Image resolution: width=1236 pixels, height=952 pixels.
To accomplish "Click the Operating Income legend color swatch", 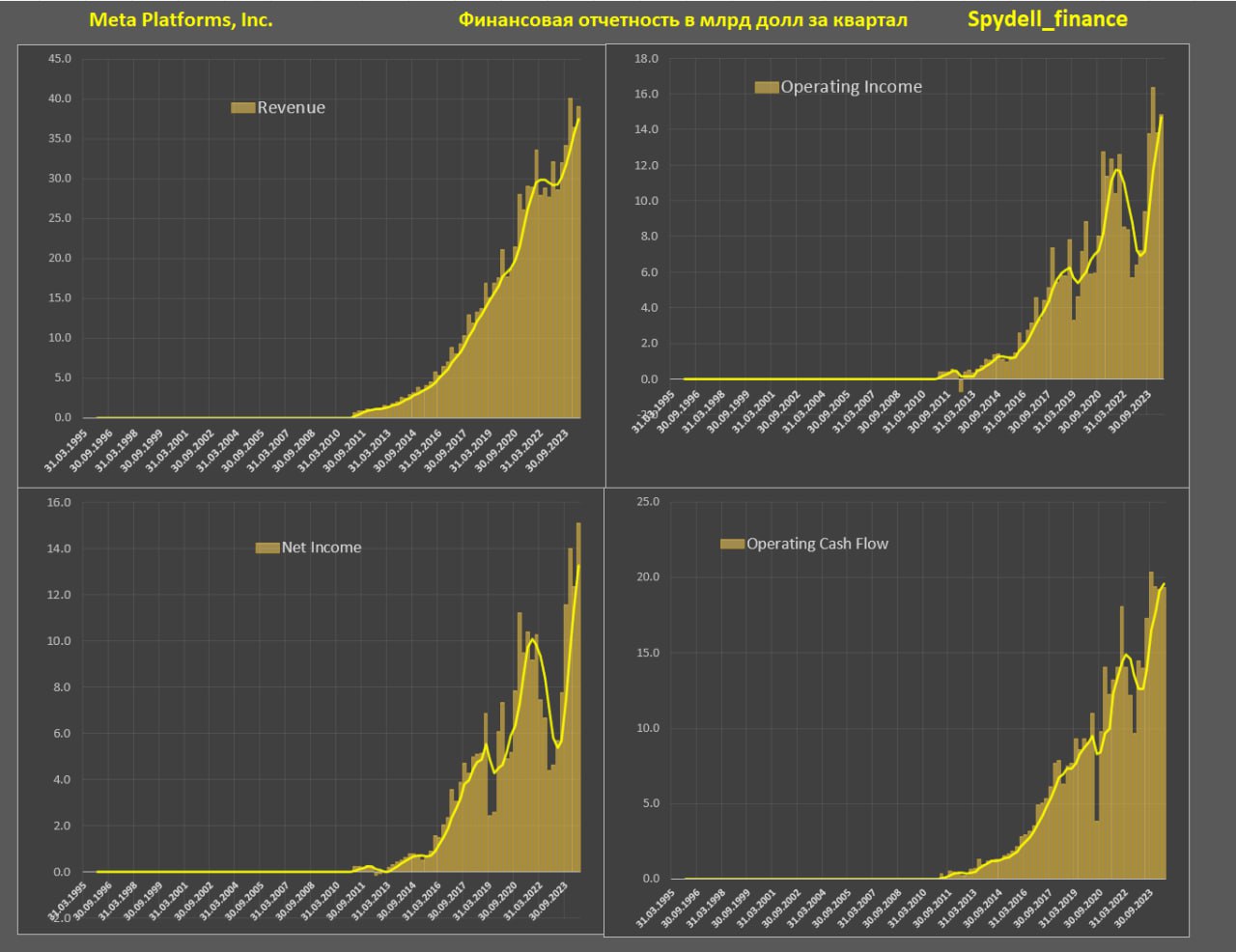I will (x=766, y=88).
